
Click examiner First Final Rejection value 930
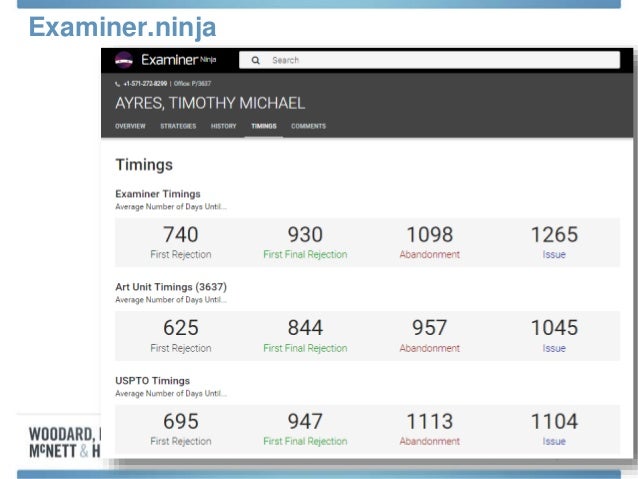(x=305, y=235)
